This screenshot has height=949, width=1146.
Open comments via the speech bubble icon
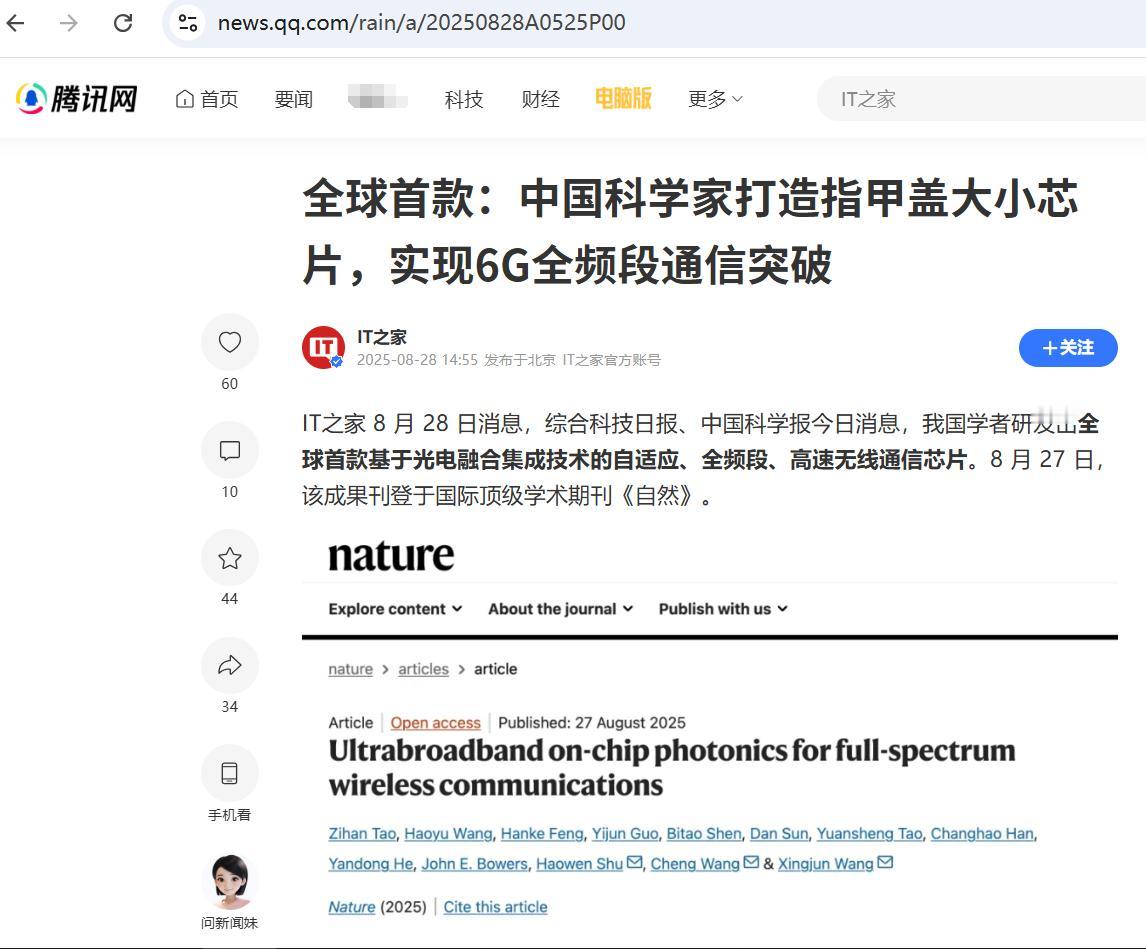(229, 450)
